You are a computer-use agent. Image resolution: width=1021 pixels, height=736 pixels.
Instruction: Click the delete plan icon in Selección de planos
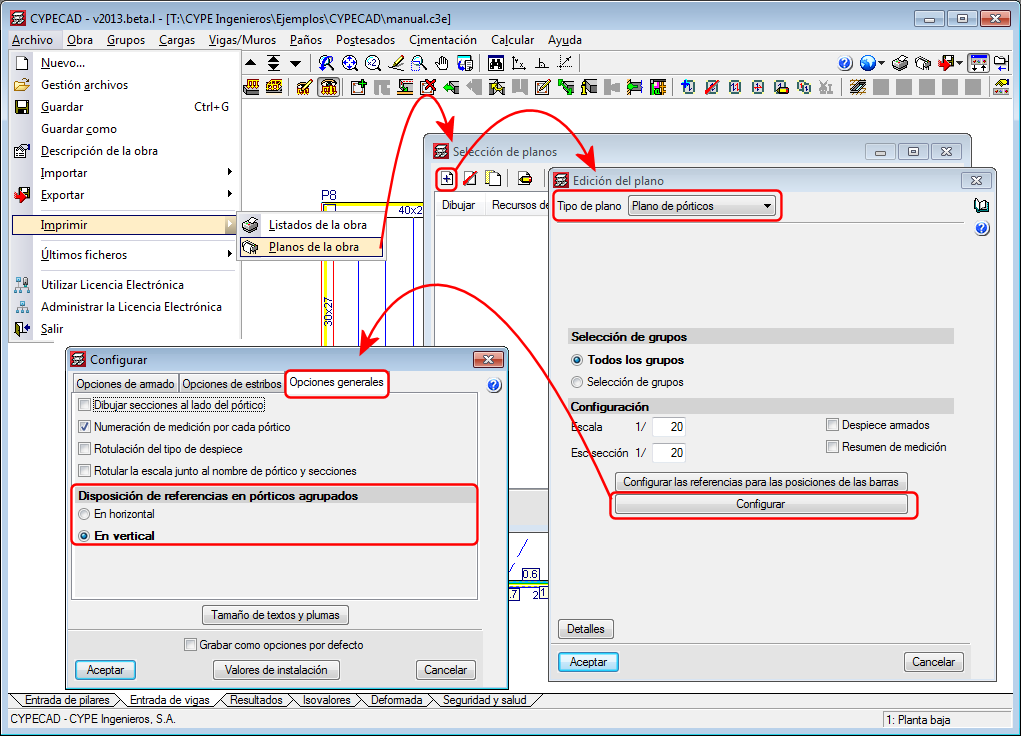[x=470, y=178]
